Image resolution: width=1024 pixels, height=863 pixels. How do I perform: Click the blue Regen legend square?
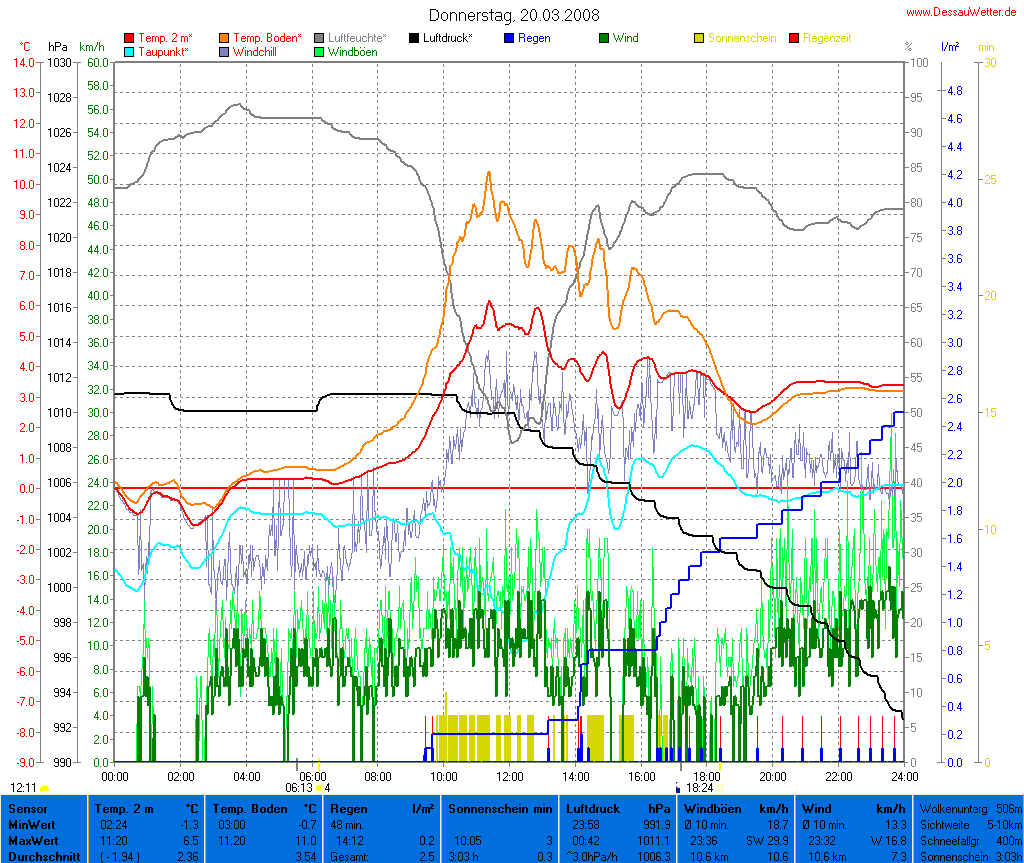pos(509,38)
